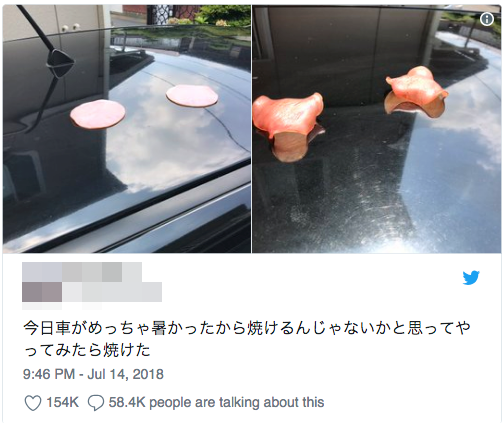502x423 pixels.
Task: Click the 154K likes count
Action: (62, 402)
